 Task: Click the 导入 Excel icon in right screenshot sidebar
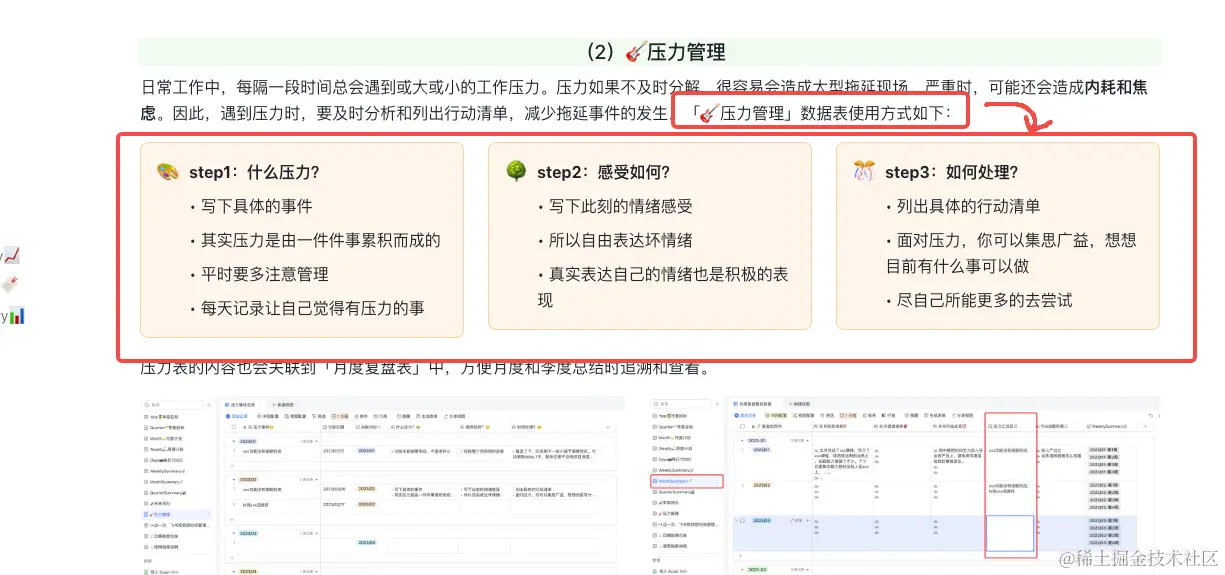point(653,570)
